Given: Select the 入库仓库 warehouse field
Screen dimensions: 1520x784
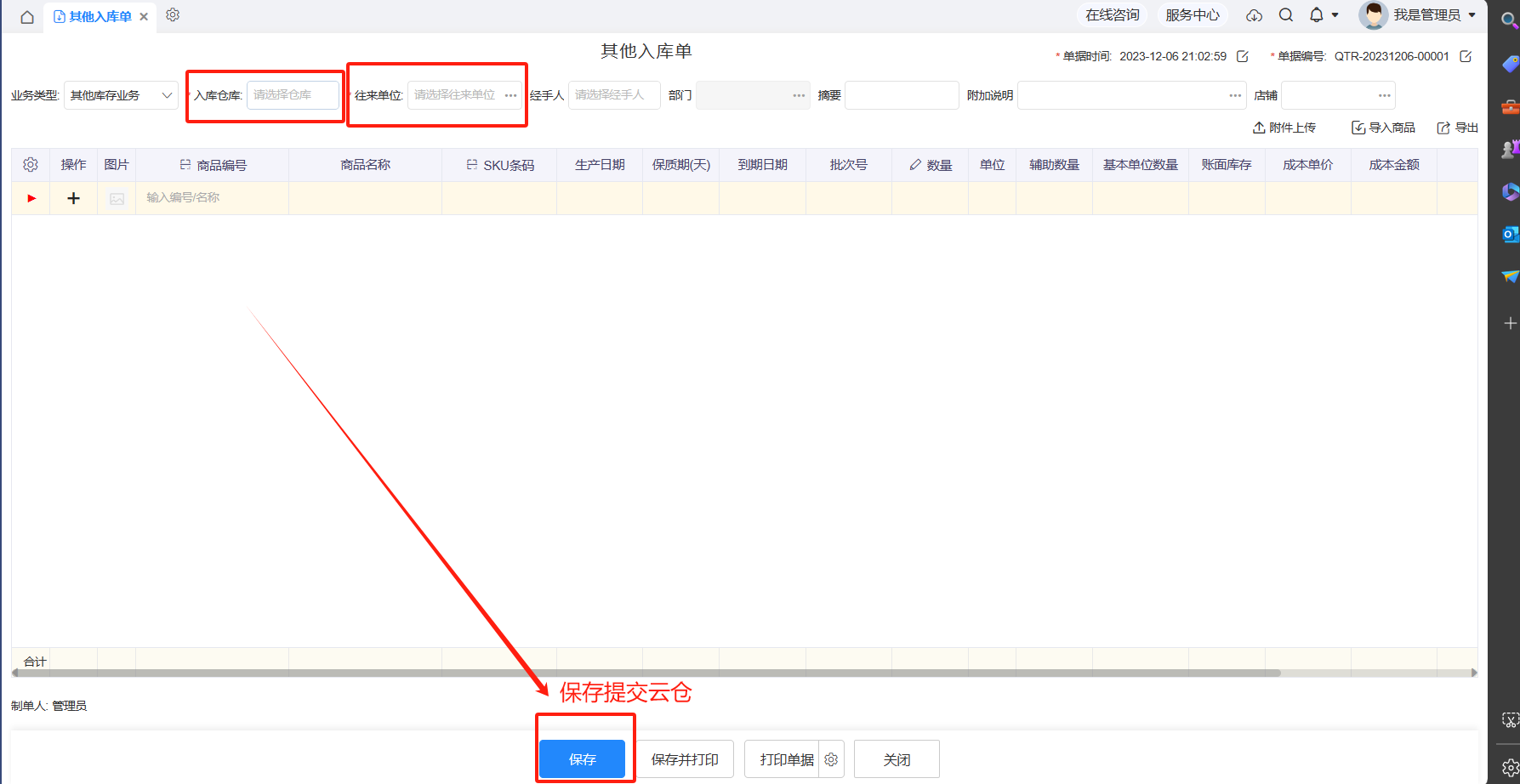Looking at the screenshot, I should [x=293, y=95].
